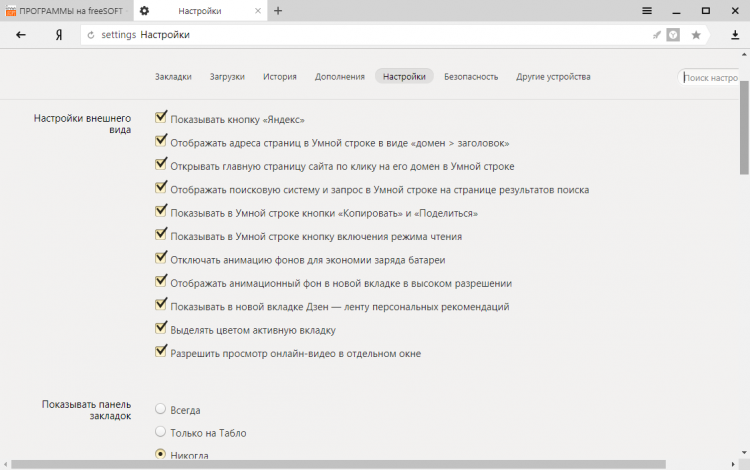Screen dimensions: 750x470
Task: Click the Yandex «Я» home button
Action: tap(59, 35)
